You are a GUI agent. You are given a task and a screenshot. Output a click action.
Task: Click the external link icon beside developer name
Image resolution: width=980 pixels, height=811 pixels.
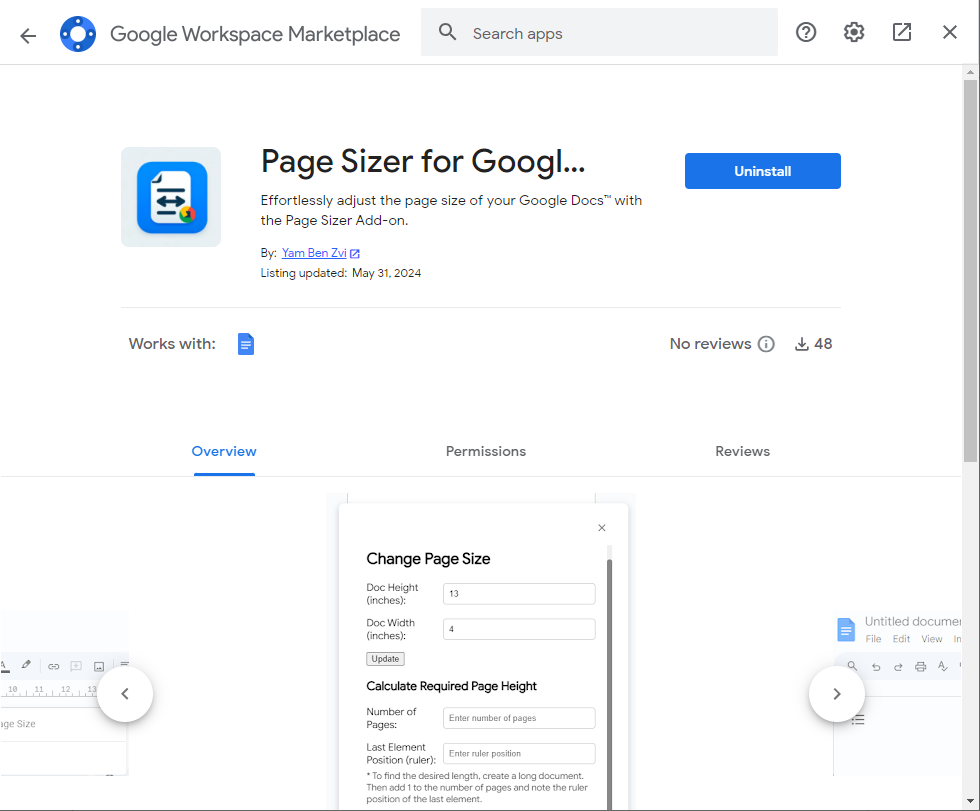(354, 254)
